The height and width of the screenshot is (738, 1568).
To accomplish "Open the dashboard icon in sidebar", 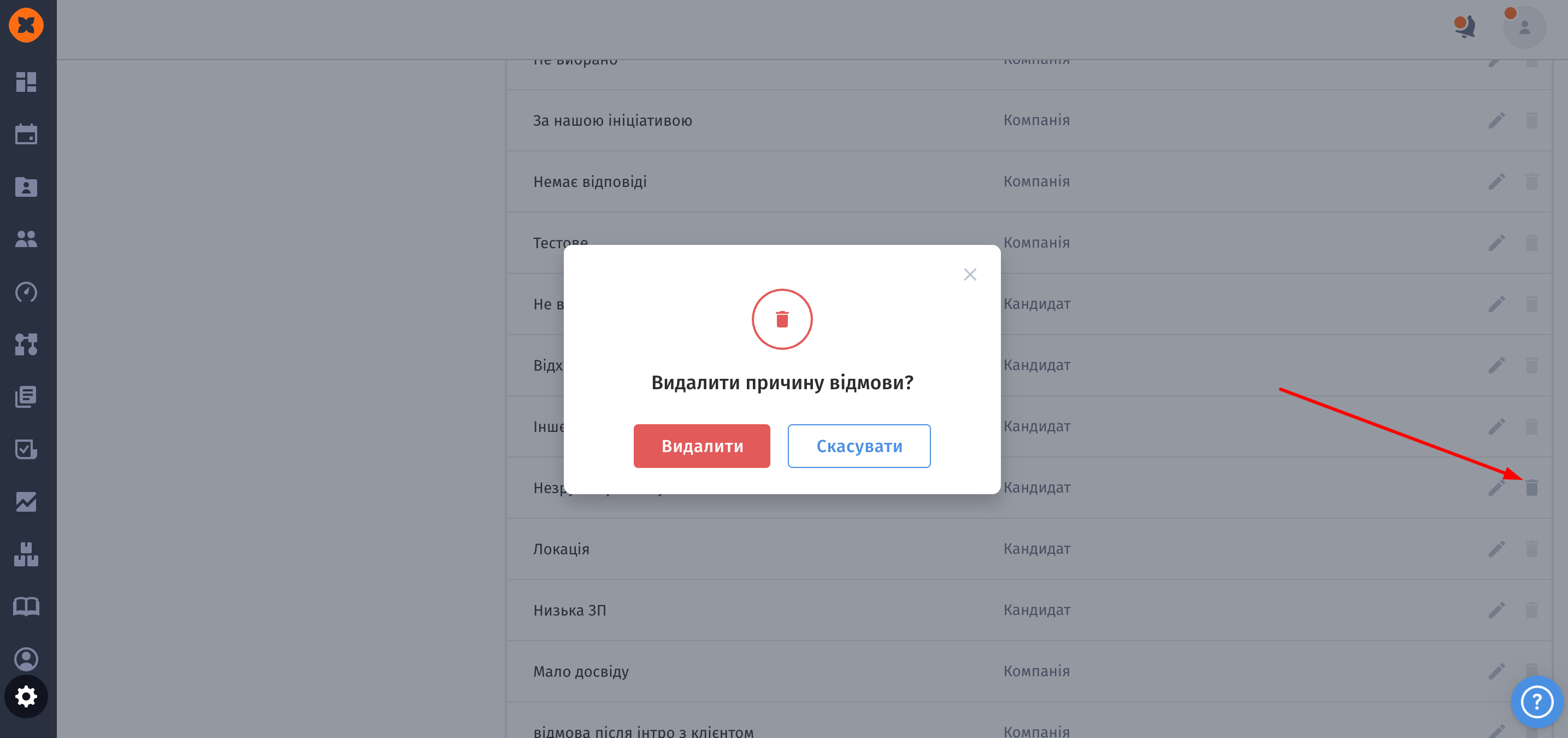I will (x=26, y=81).
